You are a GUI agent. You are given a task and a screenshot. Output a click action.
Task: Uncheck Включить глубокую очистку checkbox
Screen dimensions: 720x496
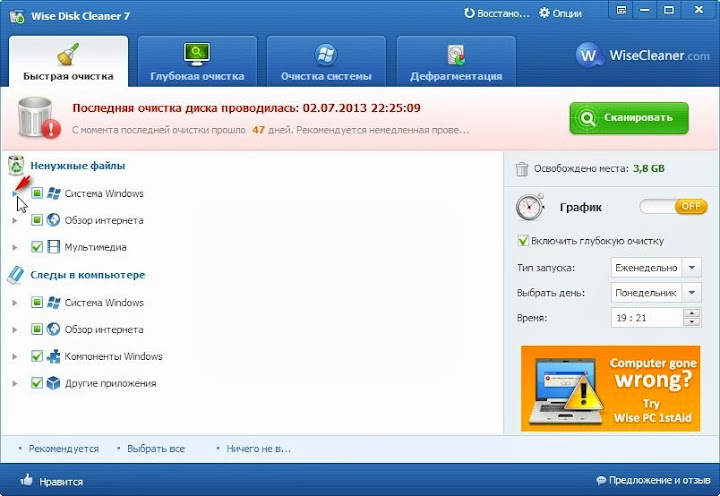pyautogui.click(x=523, y=241)
